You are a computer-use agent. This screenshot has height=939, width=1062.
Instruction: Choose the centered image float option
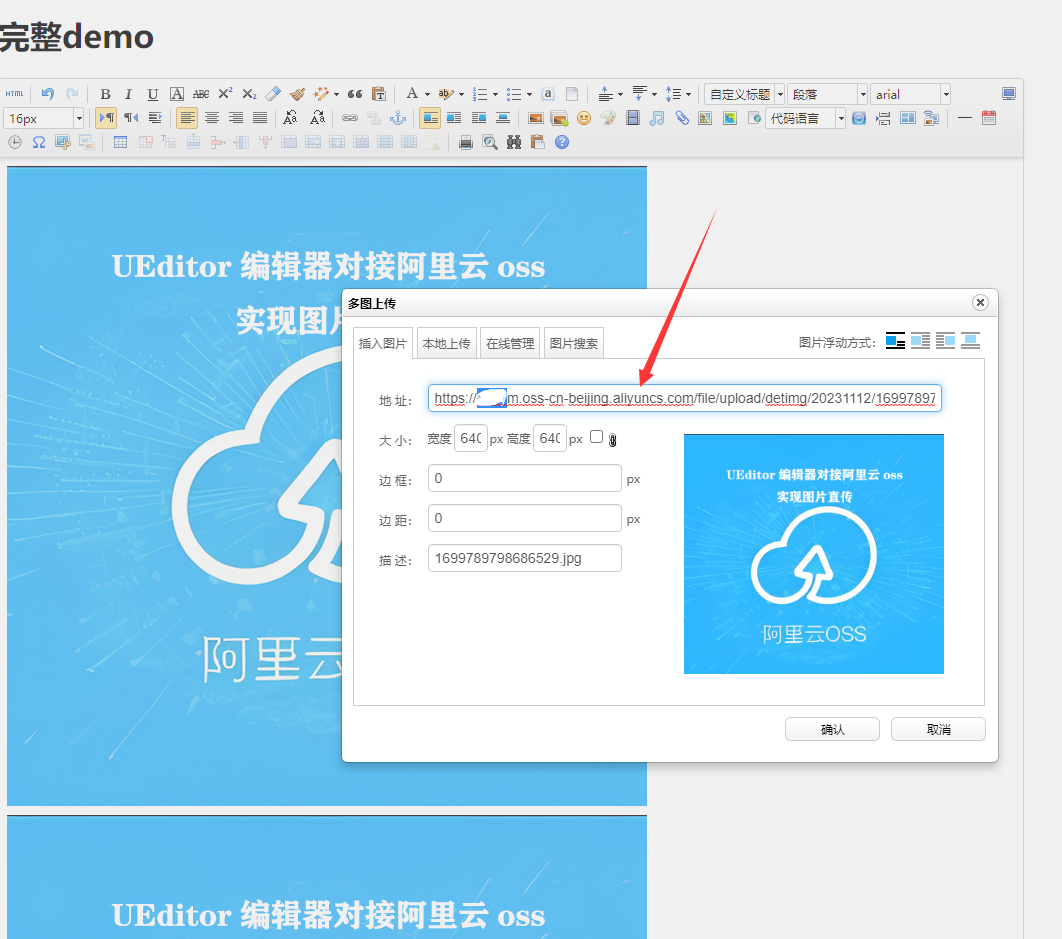[970, 341]
